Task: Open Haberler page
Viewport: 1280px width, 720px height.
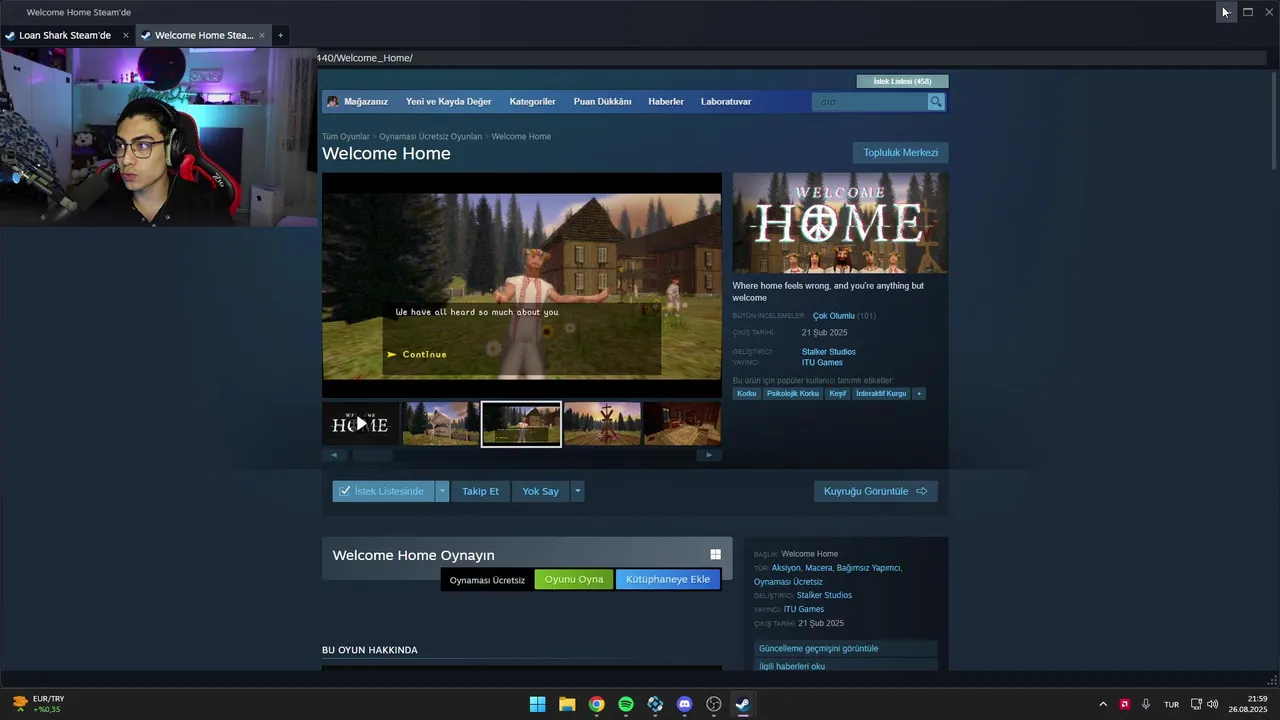Action: [666, 102]
